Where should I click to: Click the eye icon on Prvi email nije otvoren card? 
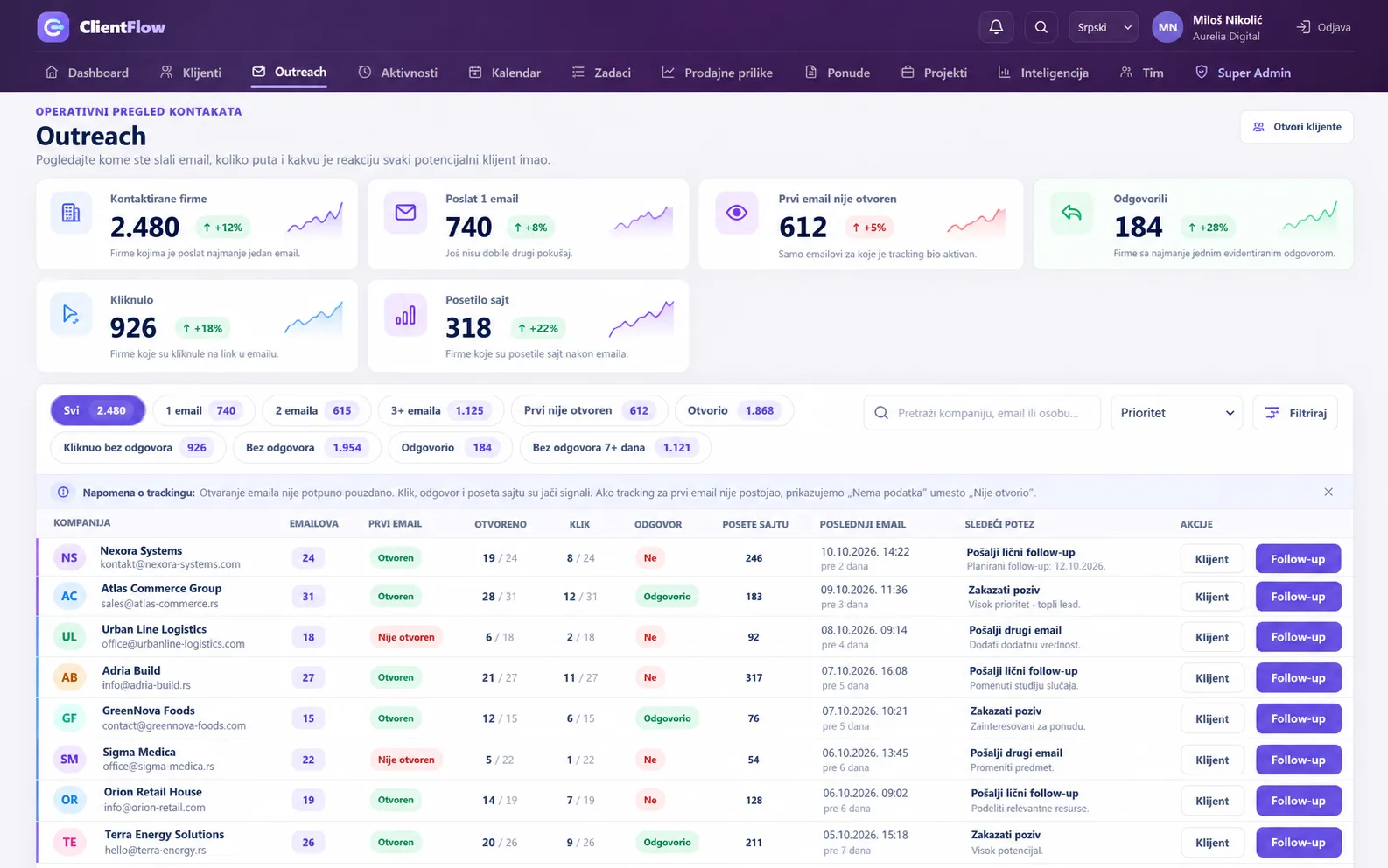737,213
